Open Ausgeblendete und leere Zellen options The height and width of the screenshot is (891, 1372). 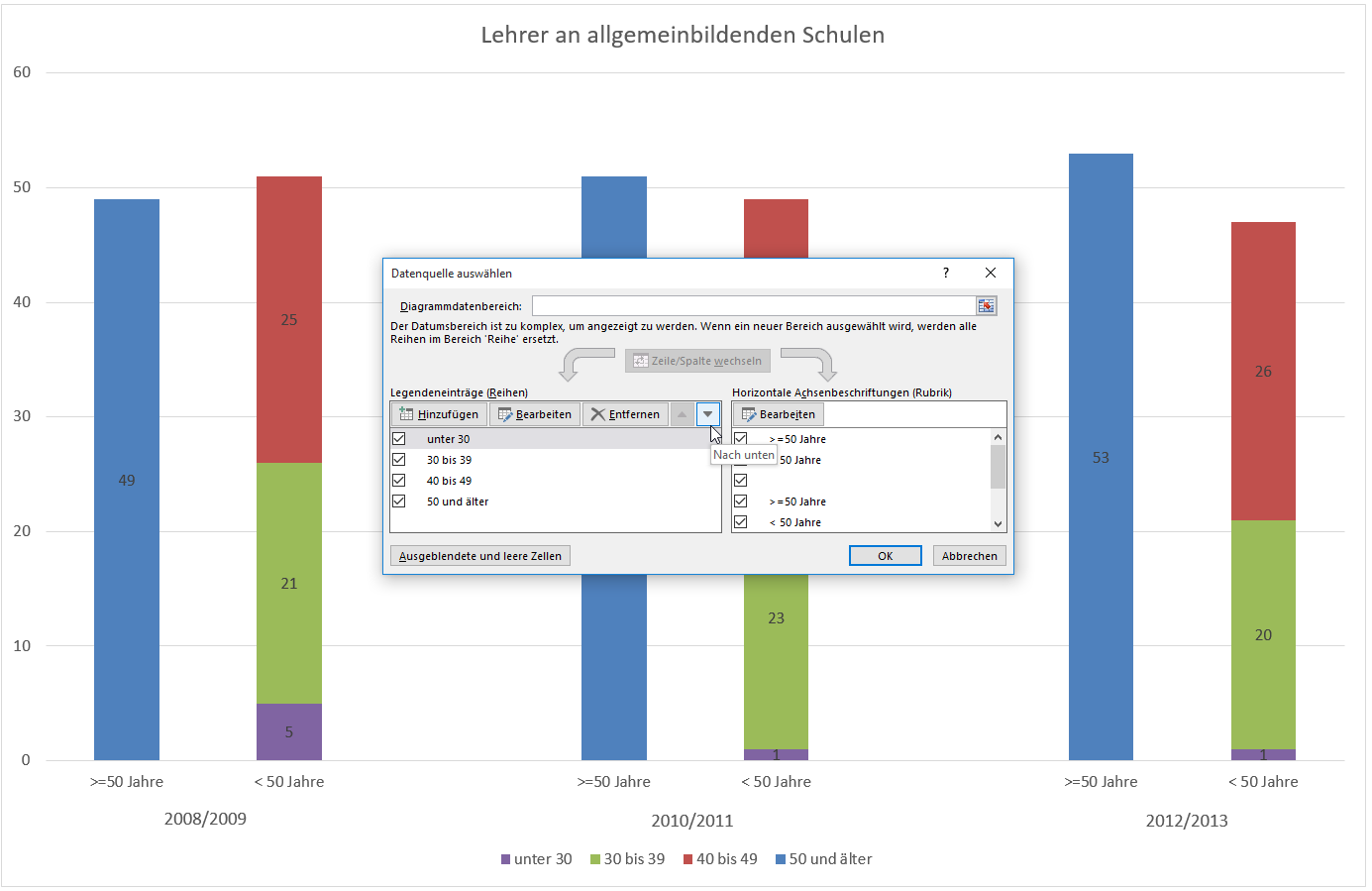click(480, 556)
